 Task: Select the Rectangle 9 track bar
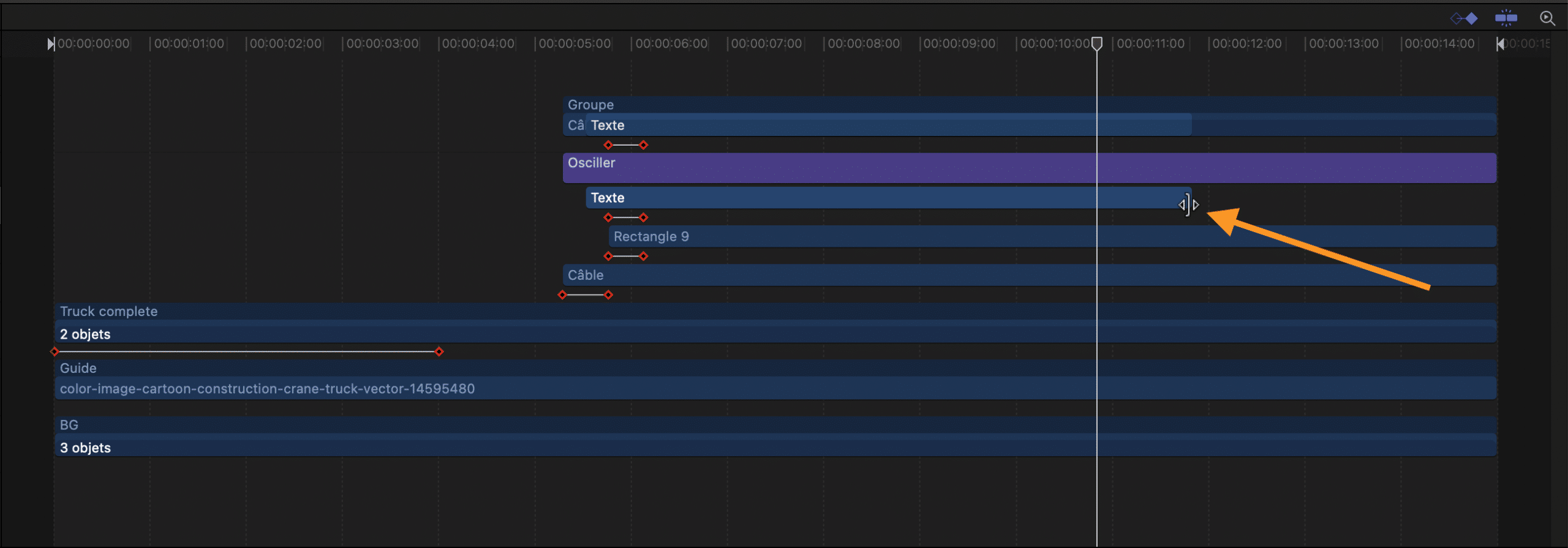click(1053, 236)
